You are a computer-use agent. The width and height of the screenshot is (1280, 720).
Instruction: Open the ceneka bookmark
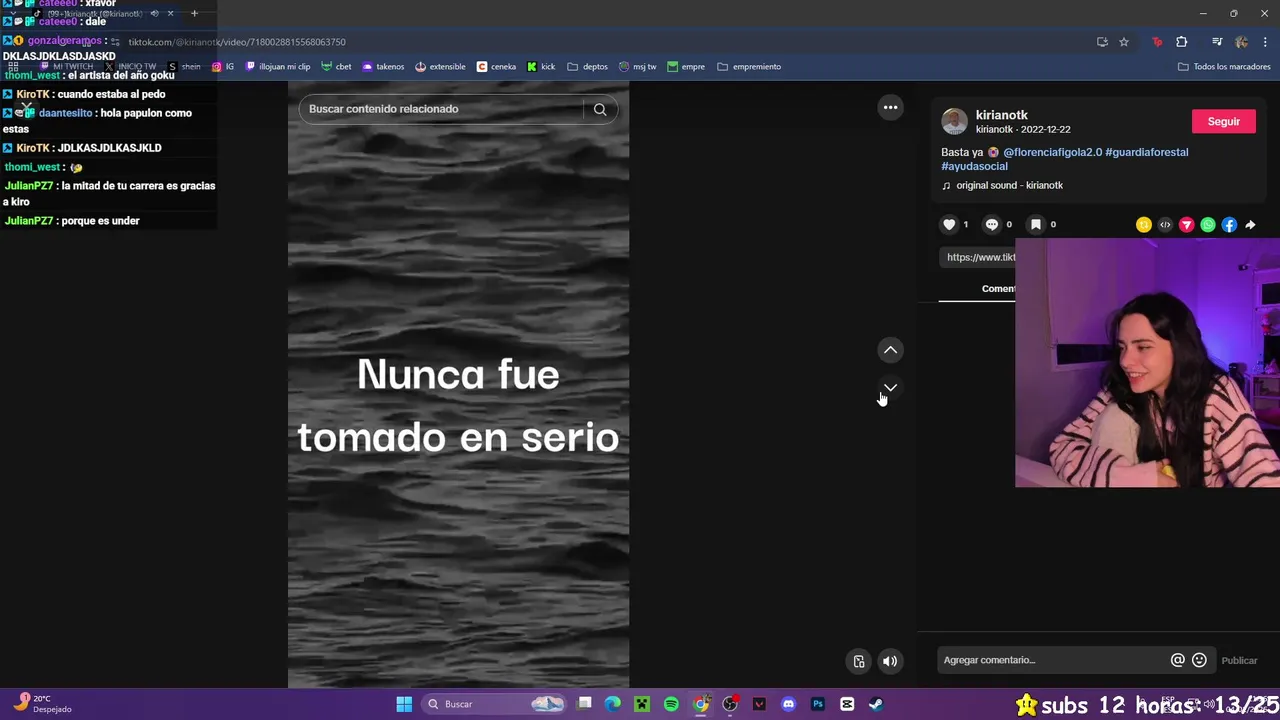pos(497,67)
